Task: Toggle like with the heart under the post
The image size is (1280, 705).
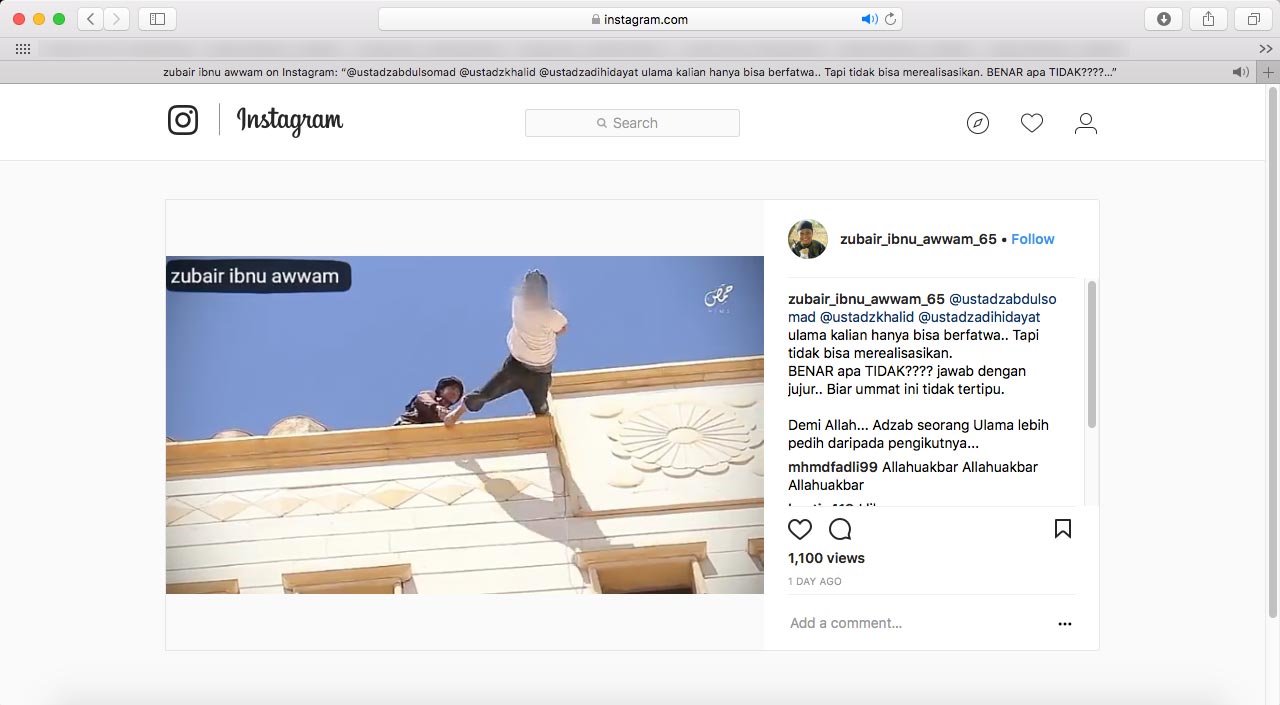Action: (800, 529)
